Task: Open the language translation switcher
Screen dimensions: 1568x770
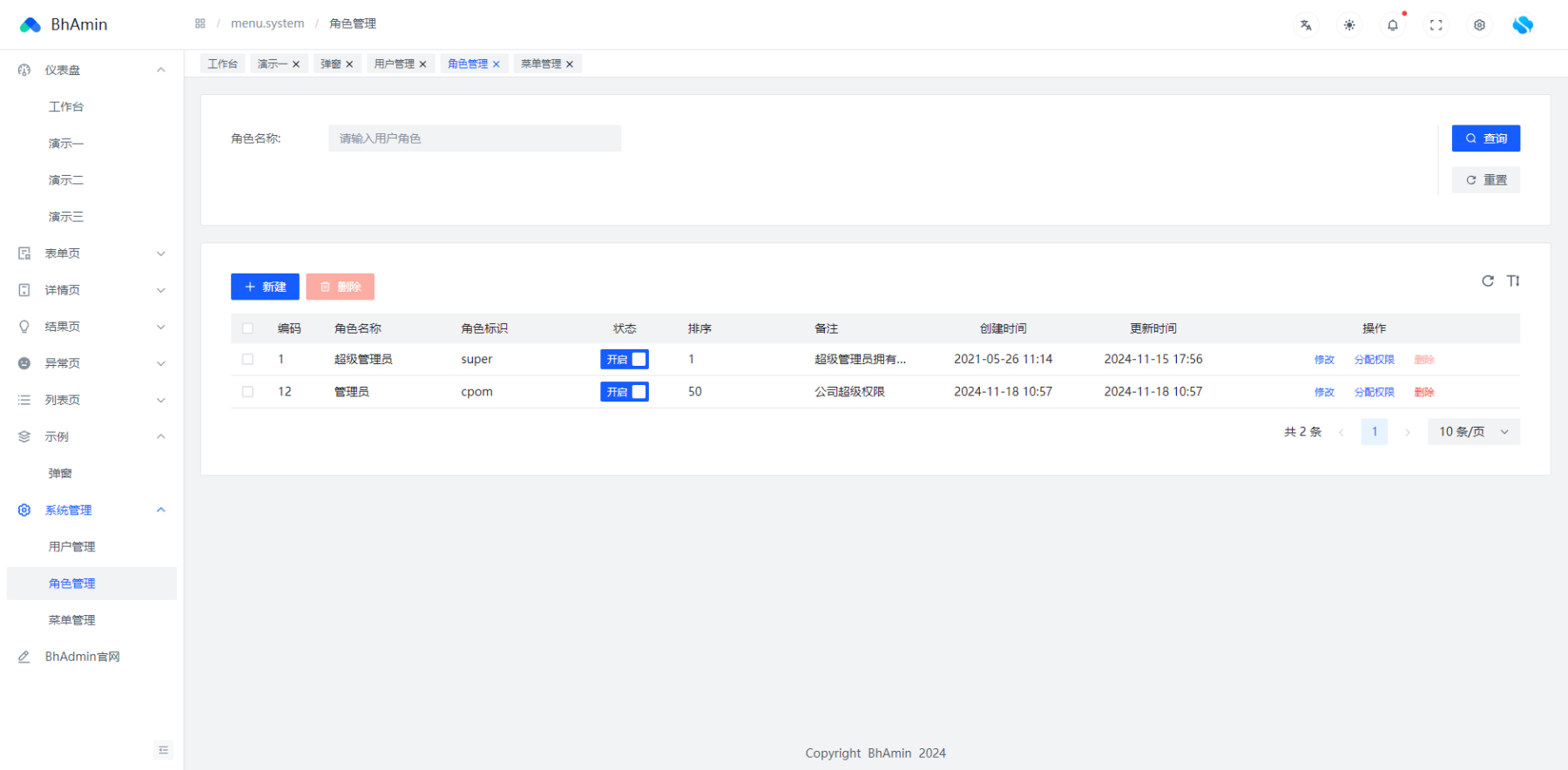Action: click(x=1306, y=25)
